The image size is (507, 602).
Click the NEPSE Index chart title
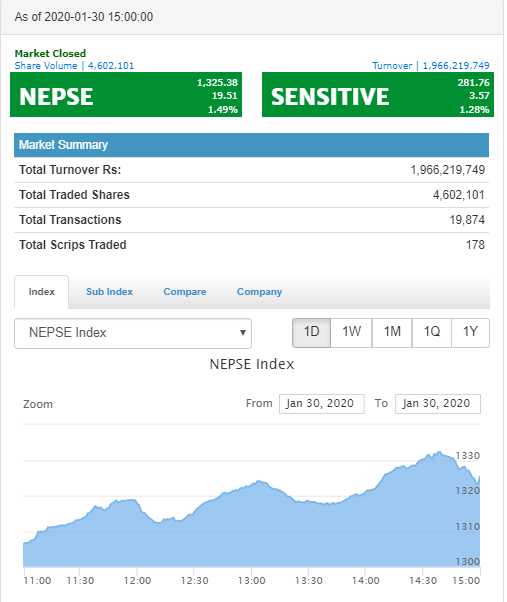(252, 364)
